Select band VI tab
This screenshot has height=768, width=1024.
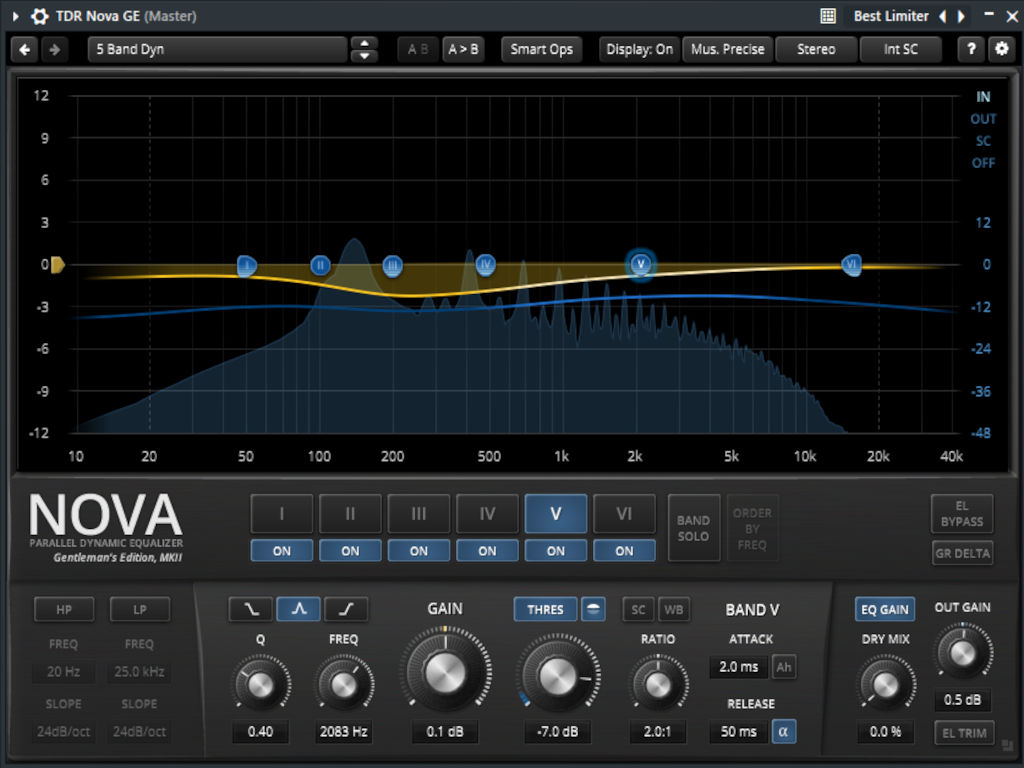[624, 514]
